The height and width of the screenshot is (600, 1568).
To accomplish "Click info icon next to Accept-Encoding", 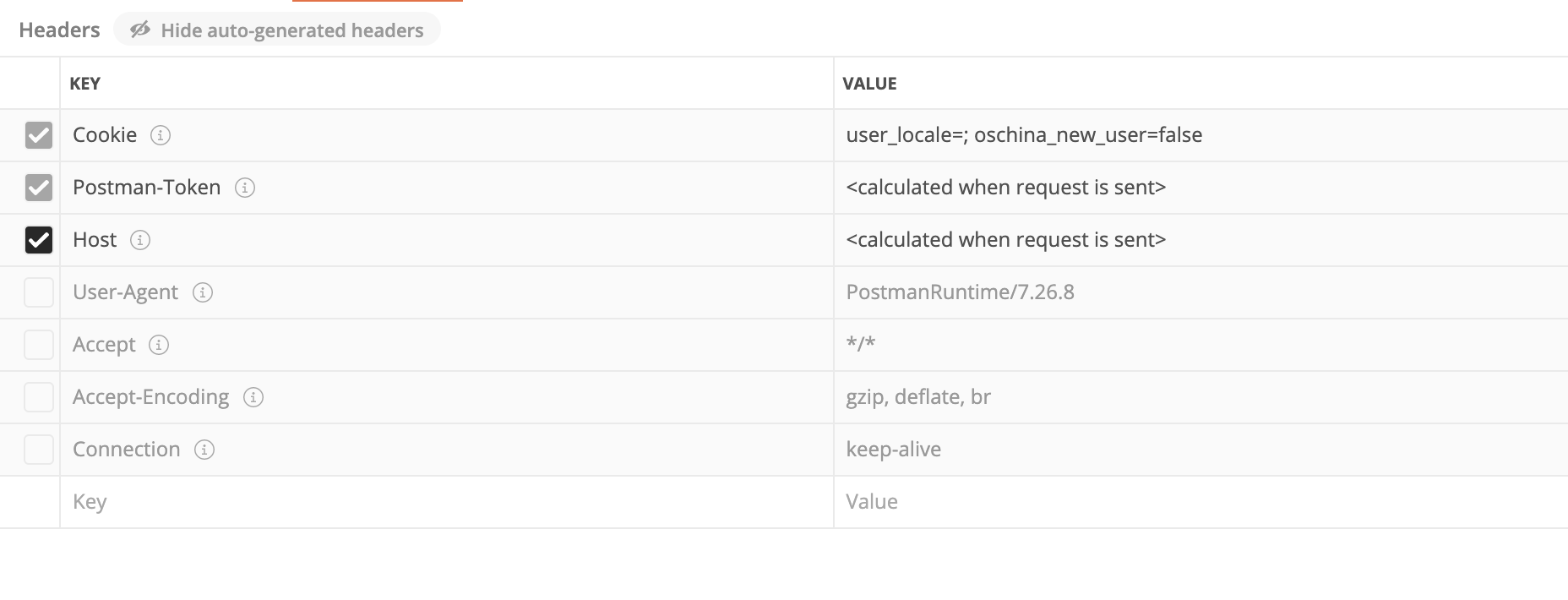I will (x=253, y=397).
